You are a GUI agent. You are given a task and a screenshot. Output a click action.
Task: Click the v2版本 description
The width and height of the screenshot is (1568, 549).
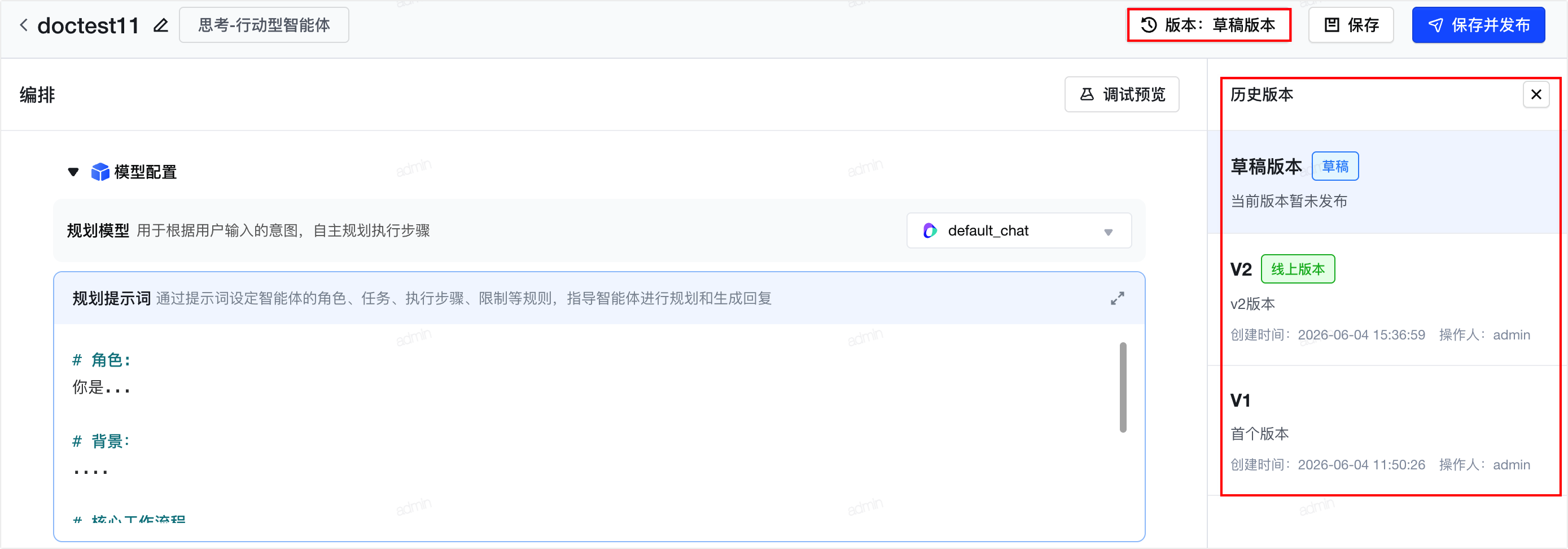click(1252, 303)
